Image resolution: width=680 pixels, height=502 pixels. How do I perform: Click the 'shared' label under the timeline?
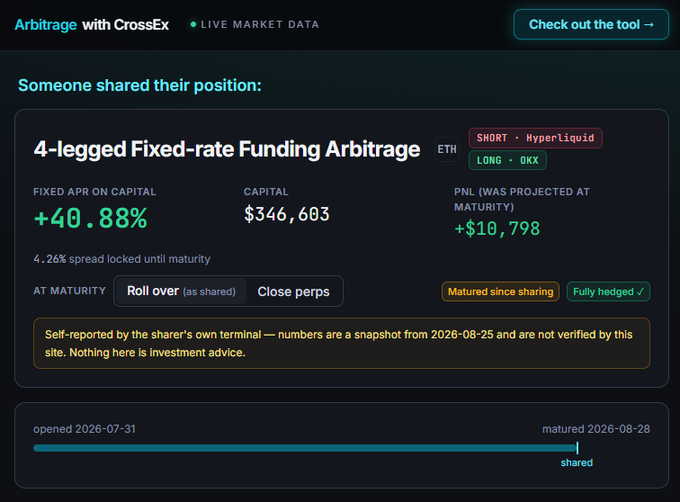coord(576,463)
